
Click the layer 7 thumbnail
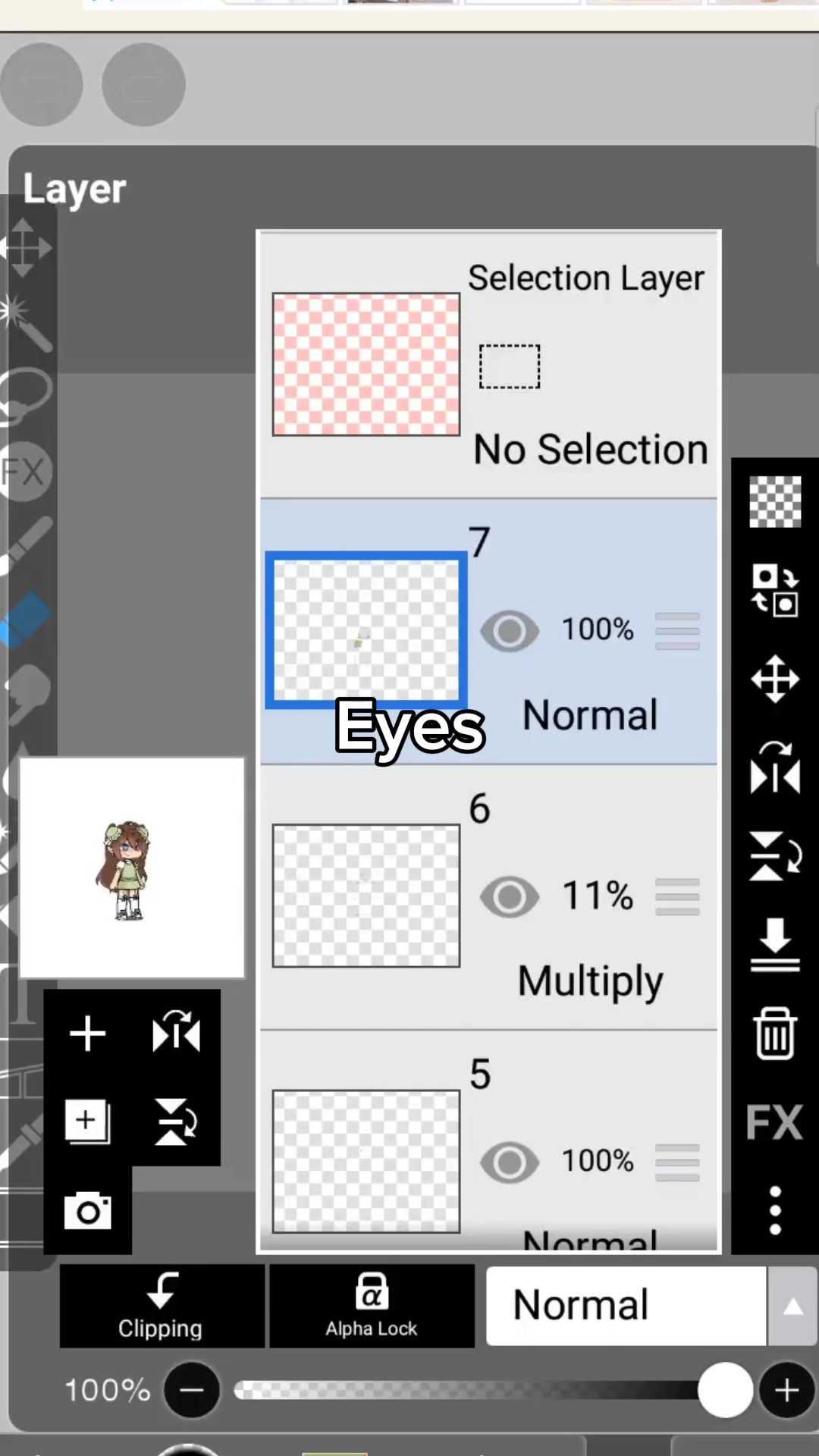tap(366, 630)
